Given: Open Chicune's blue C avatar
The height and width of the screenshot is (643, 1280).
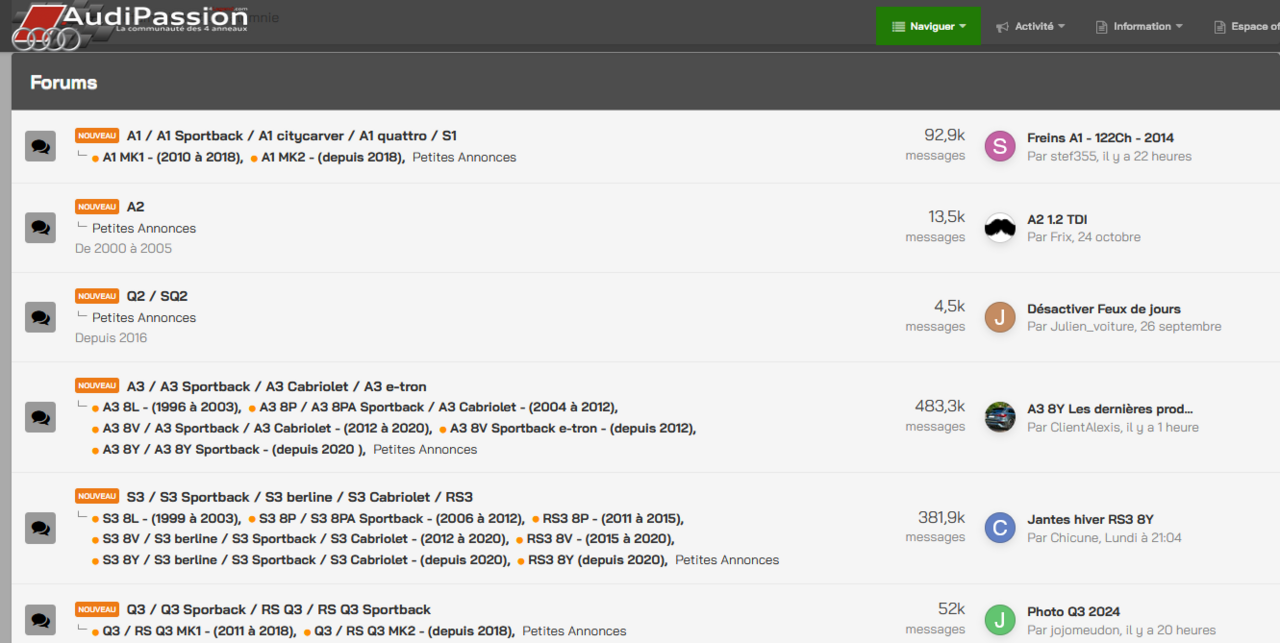Looking at the screenshot, I should (1000, 528).
